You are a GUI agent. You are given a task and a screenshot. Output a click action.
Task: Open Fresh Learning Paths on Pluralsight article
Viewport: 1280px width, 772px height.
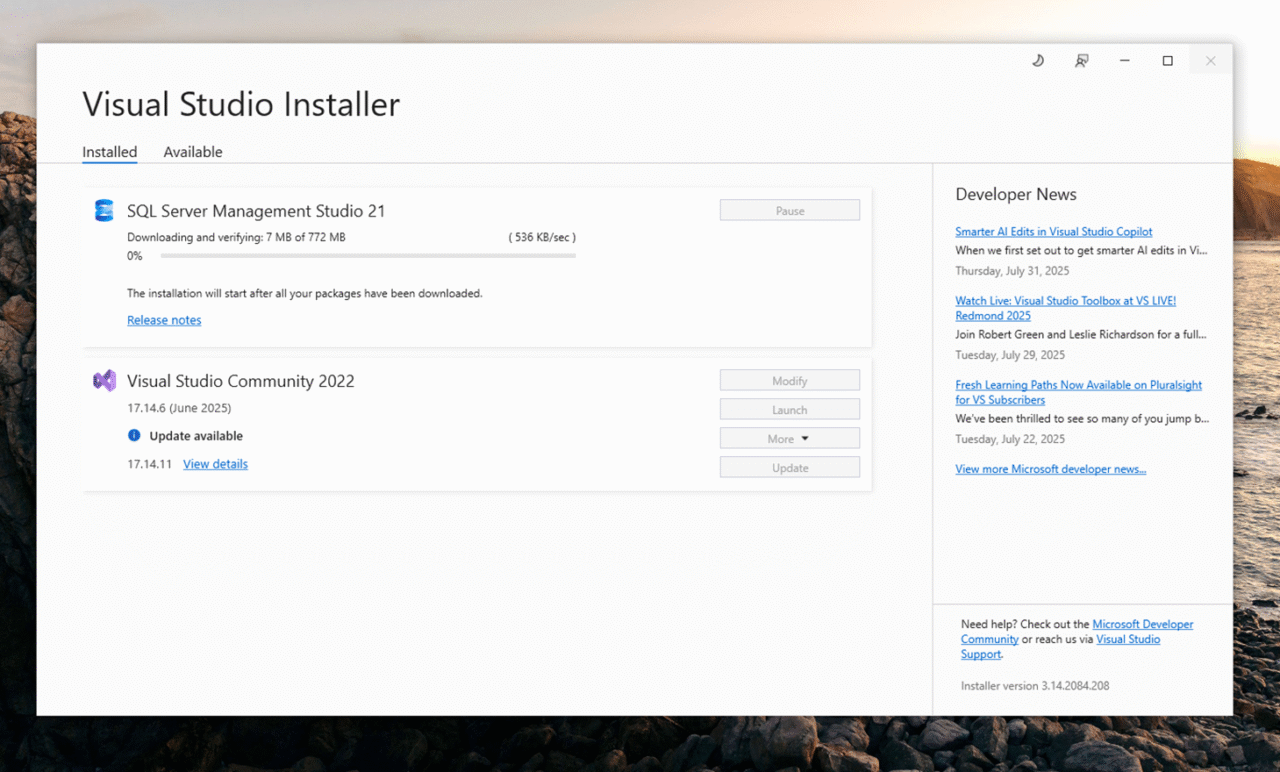[x=1079, y=392]
